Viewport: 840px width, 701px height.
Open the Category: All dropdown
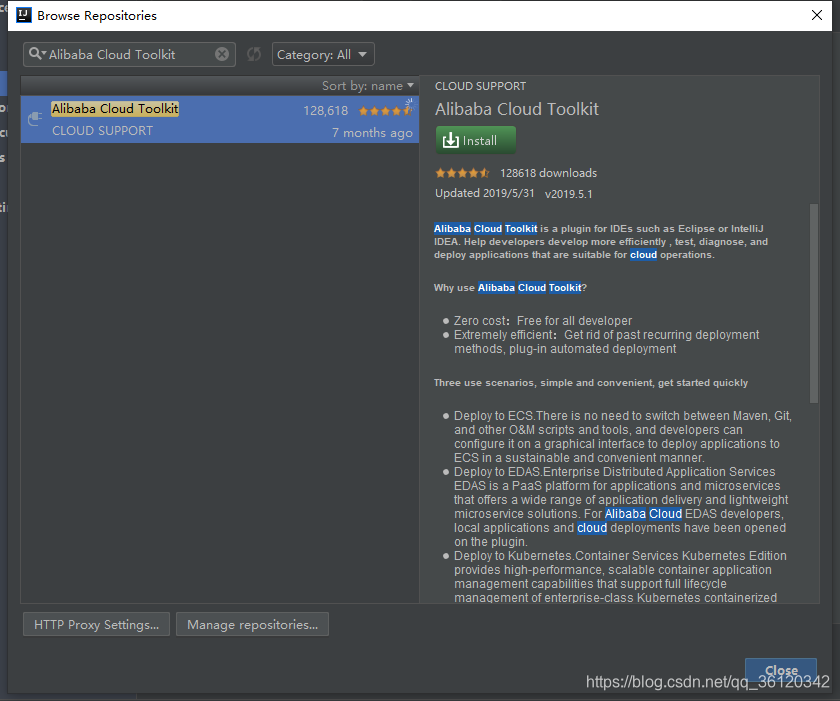click(x=322, y=54)
